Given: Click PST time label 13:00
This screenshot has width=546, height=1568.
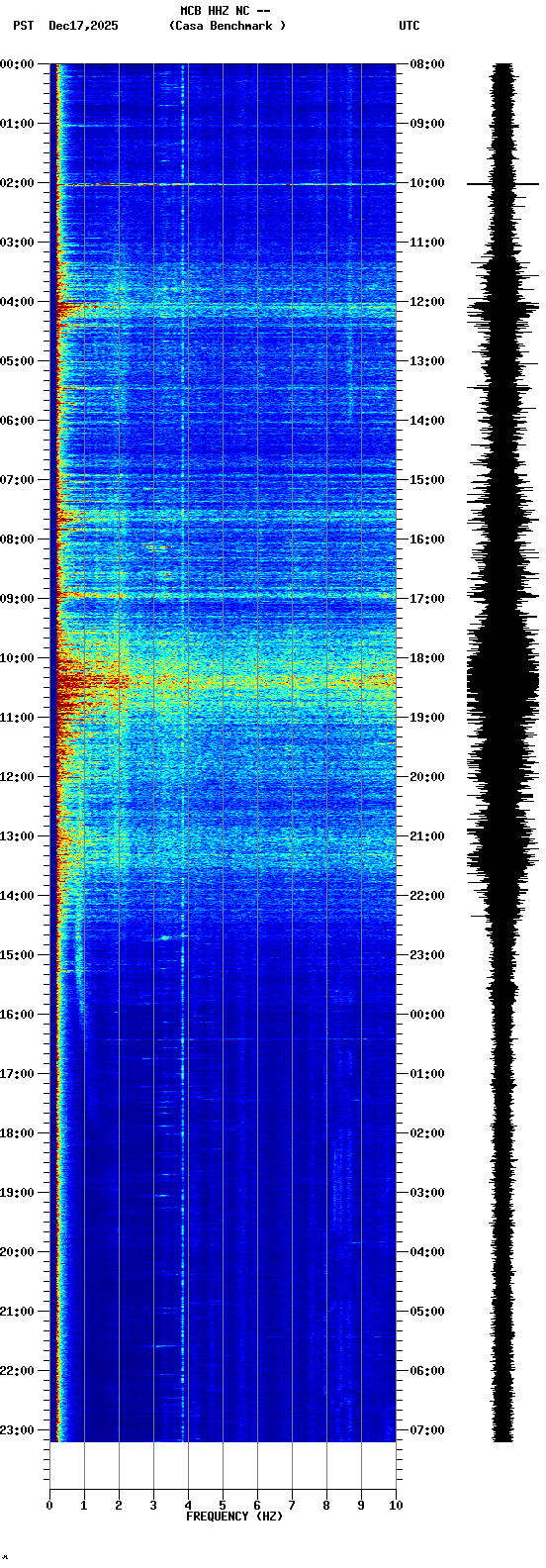Looking at the screenshot, I should click(17, 836).
